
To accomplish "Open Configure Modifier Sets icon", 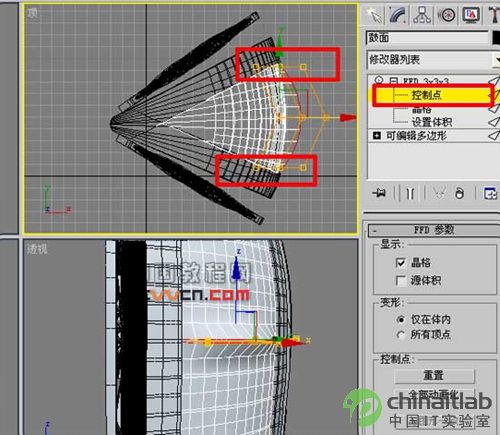I will 490,193.
